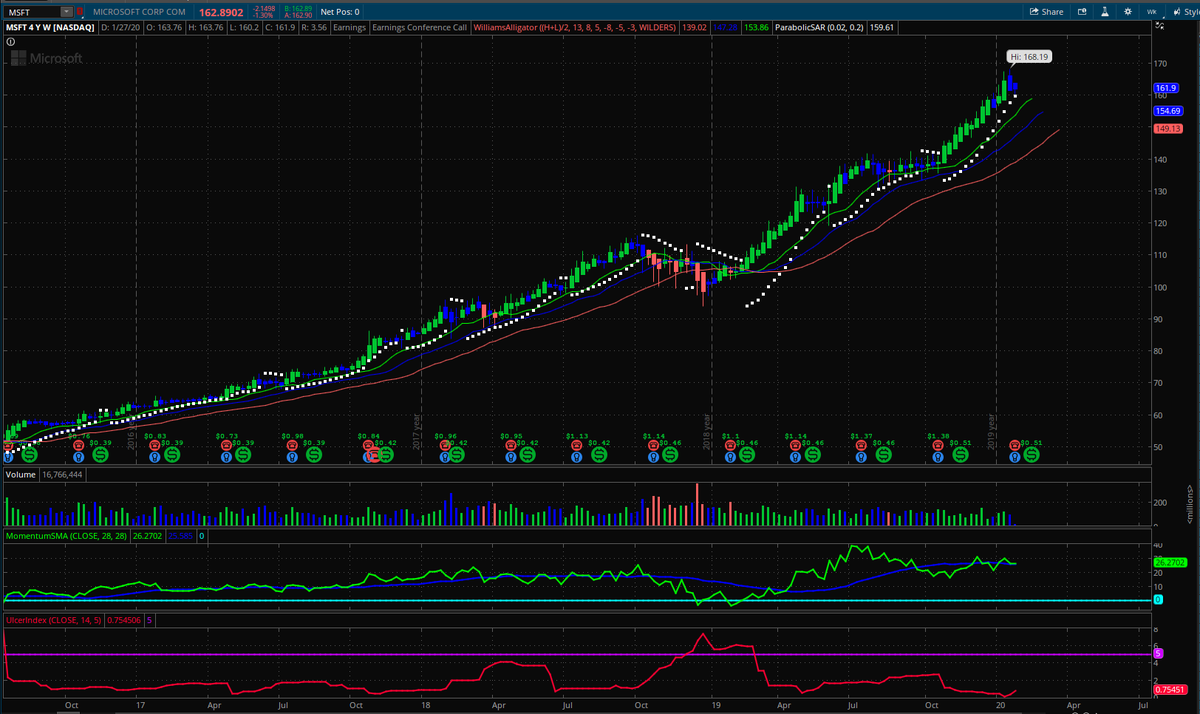Click the O: 163.76 open value
This screenshot has height=714, width=1200.
164,27
